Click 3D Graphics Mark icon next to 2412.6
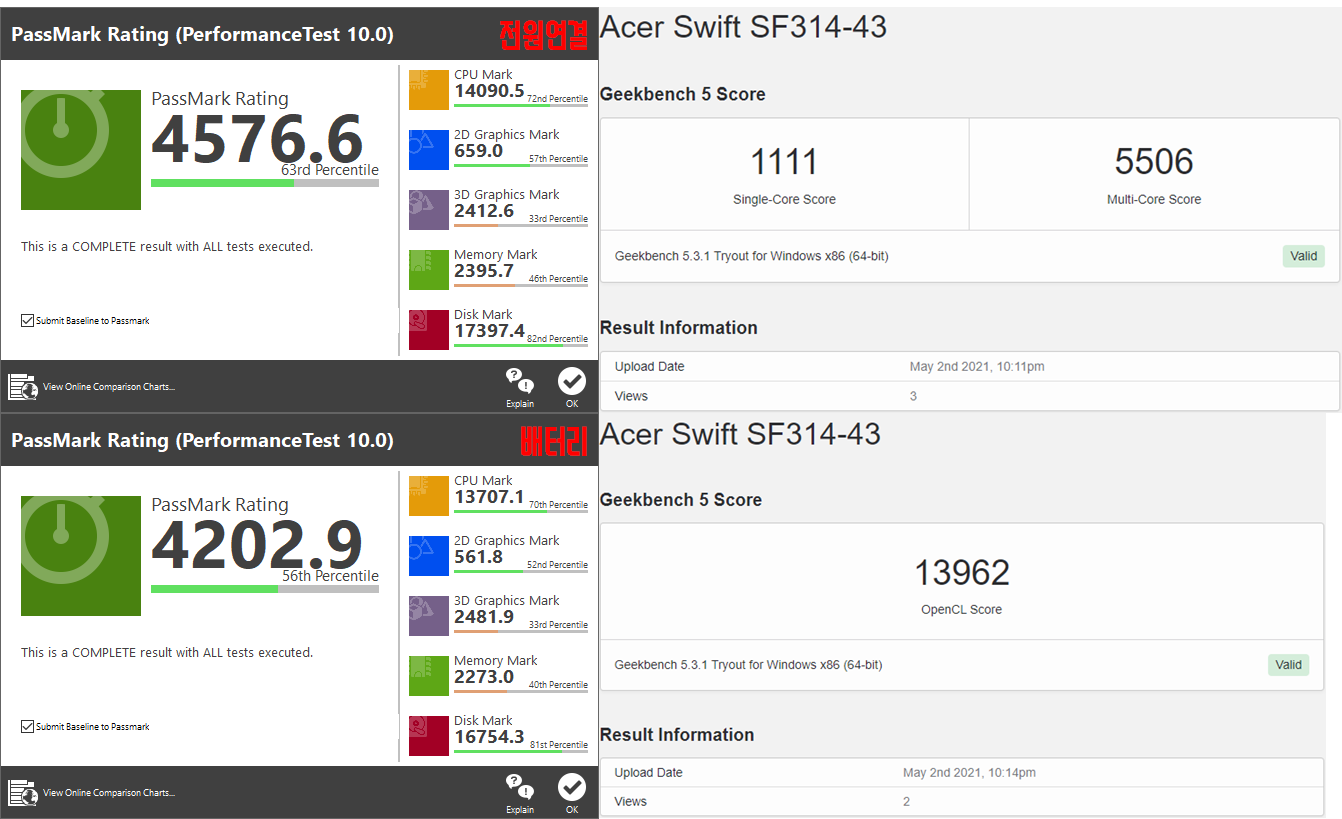The width and height of the screenshot is (1342, 819). (429, 210)
